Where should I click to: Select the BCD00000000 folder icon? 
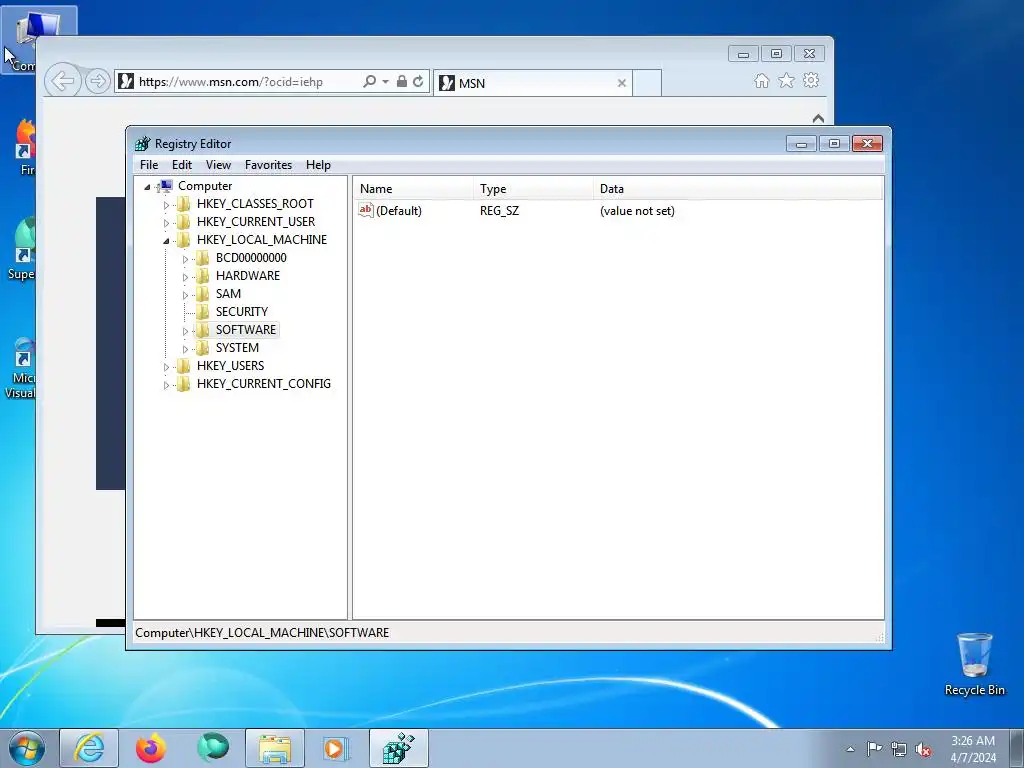click(203, 257)
